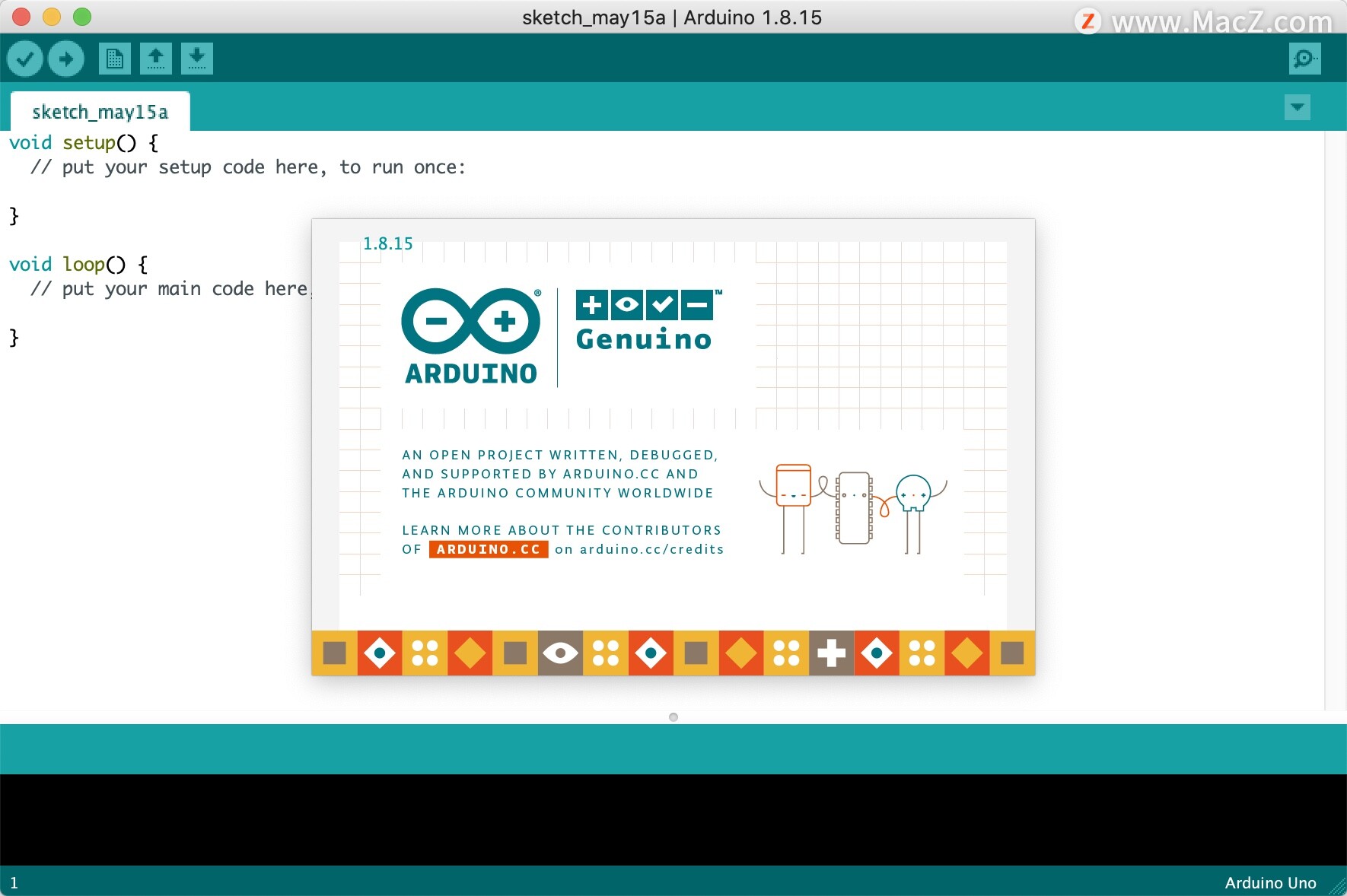The height and width of the screenshot is (896, 1347).
Task: Click the black console output area
Action: click(x=673, y=820)
